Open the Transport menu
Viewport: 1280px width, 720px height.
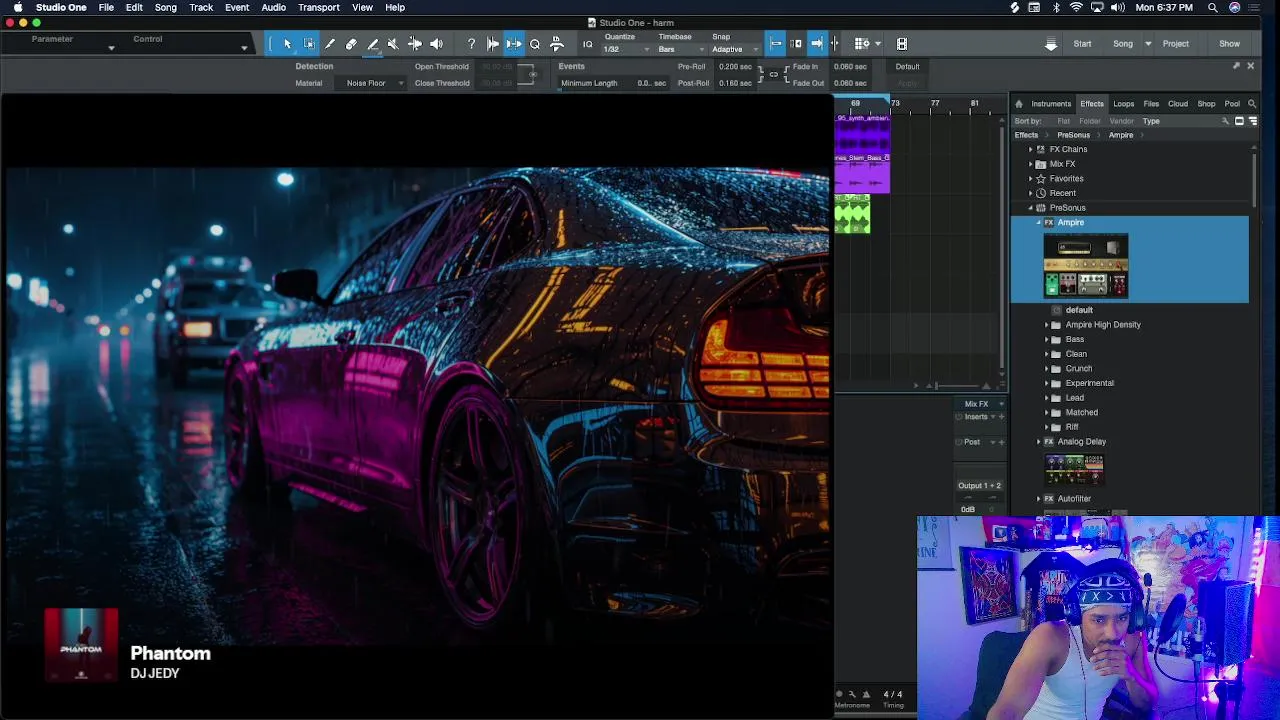coord(318,8)
